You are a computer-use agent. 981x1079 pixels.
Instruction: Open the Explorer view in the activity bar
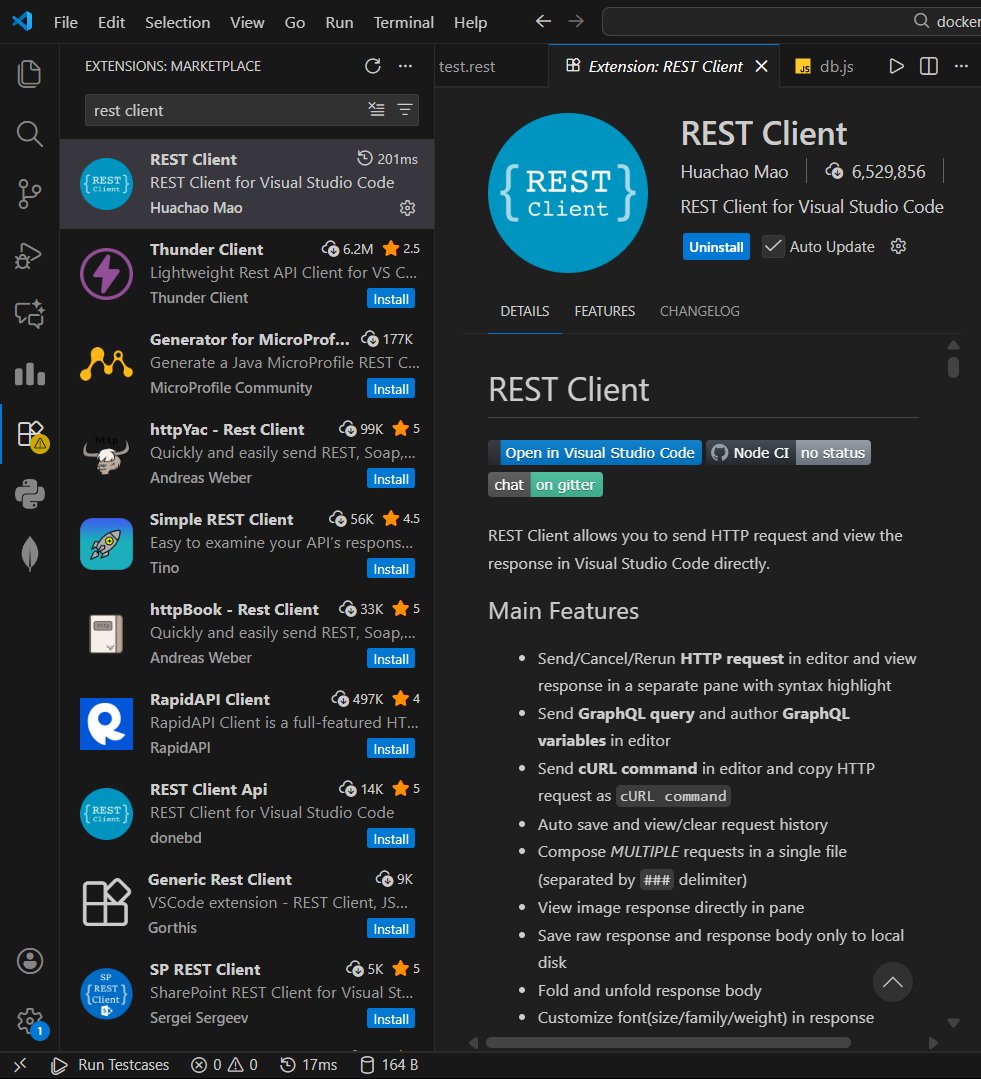coord(29,72)
